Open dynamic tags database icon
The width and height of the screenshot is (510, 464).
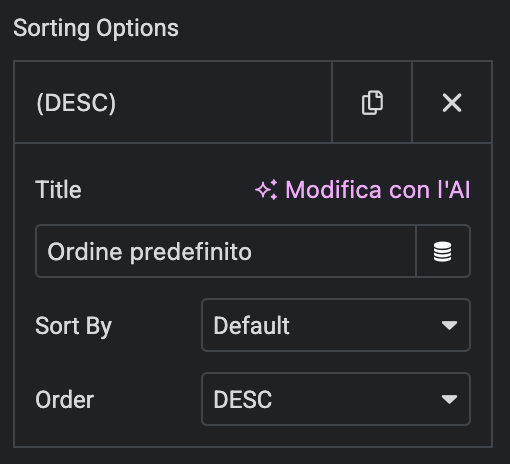(x=443, y=251)
